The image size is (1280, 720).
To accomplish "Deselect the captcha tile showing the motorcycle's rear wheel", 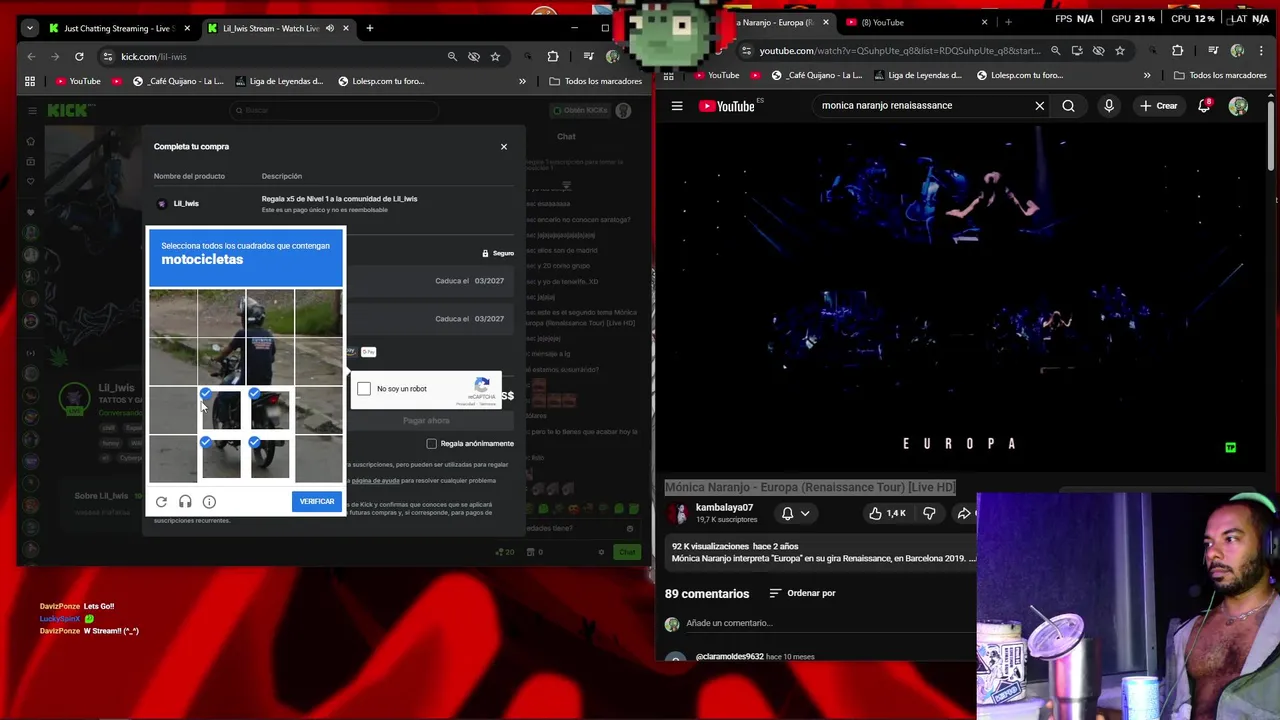I will click(270, 459).
